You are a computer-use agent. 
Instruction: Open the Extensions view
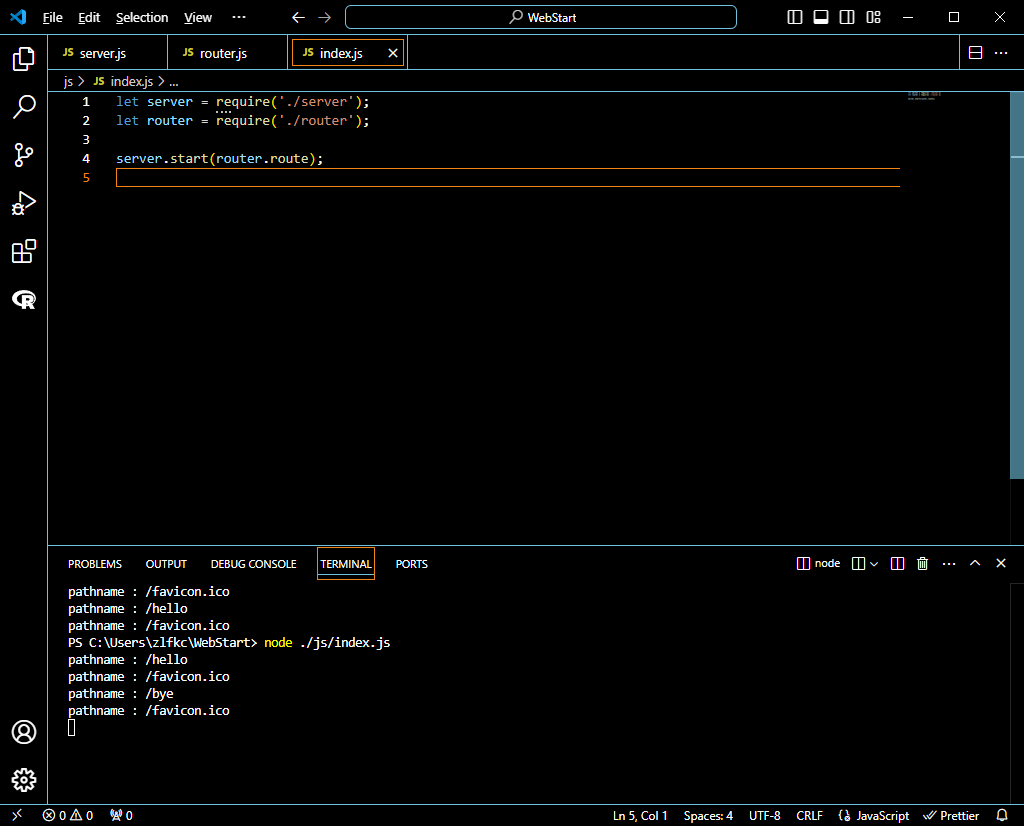tap(24, 251)
